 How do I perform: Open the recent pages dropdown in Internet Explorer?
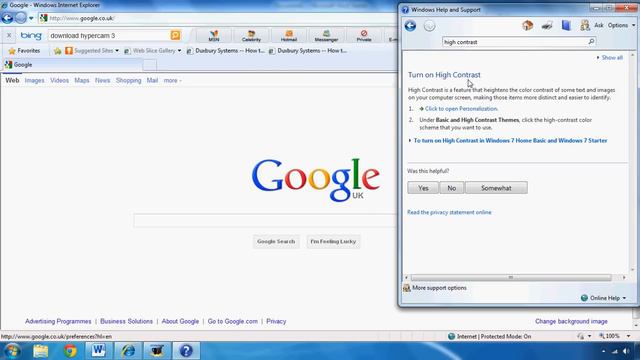pos(31,18)
